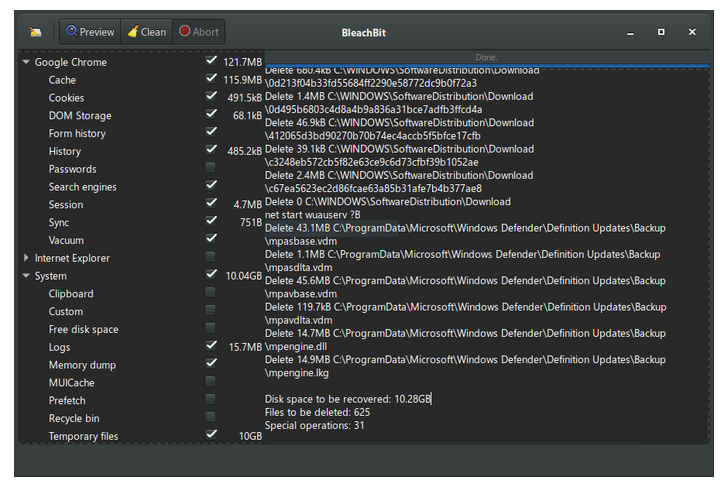Enable the MUICache checkbox

click(x=210, y=381)
